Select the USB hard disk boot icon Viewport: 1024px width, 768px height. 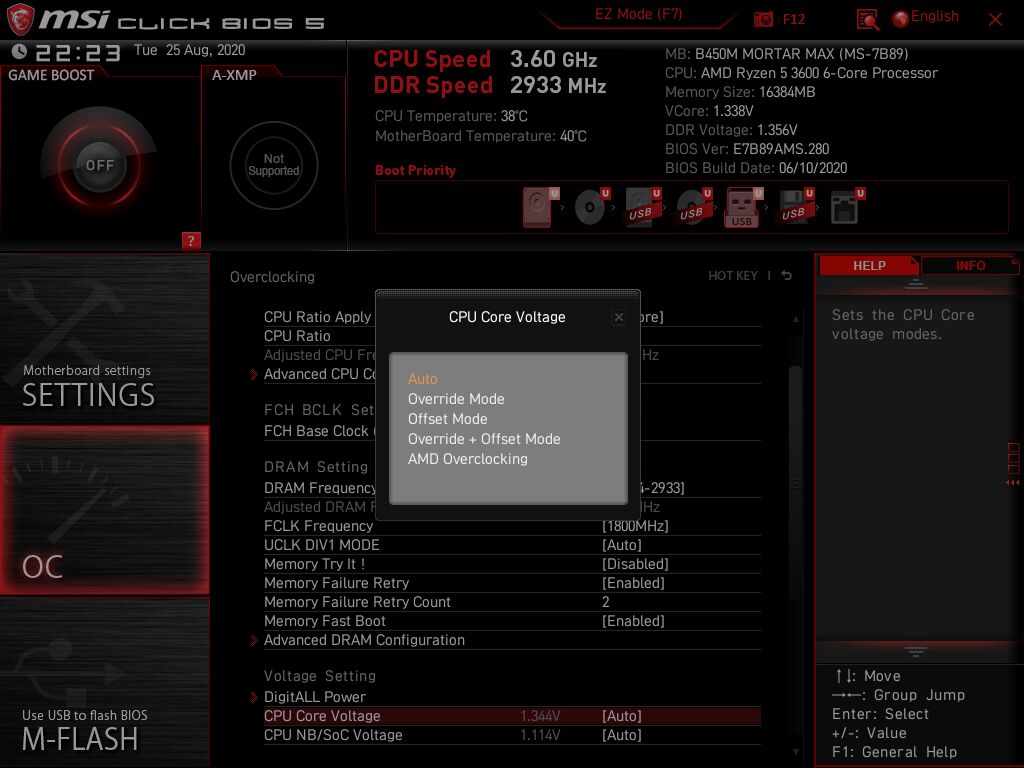pyautogui.click(x=643, y=207)
